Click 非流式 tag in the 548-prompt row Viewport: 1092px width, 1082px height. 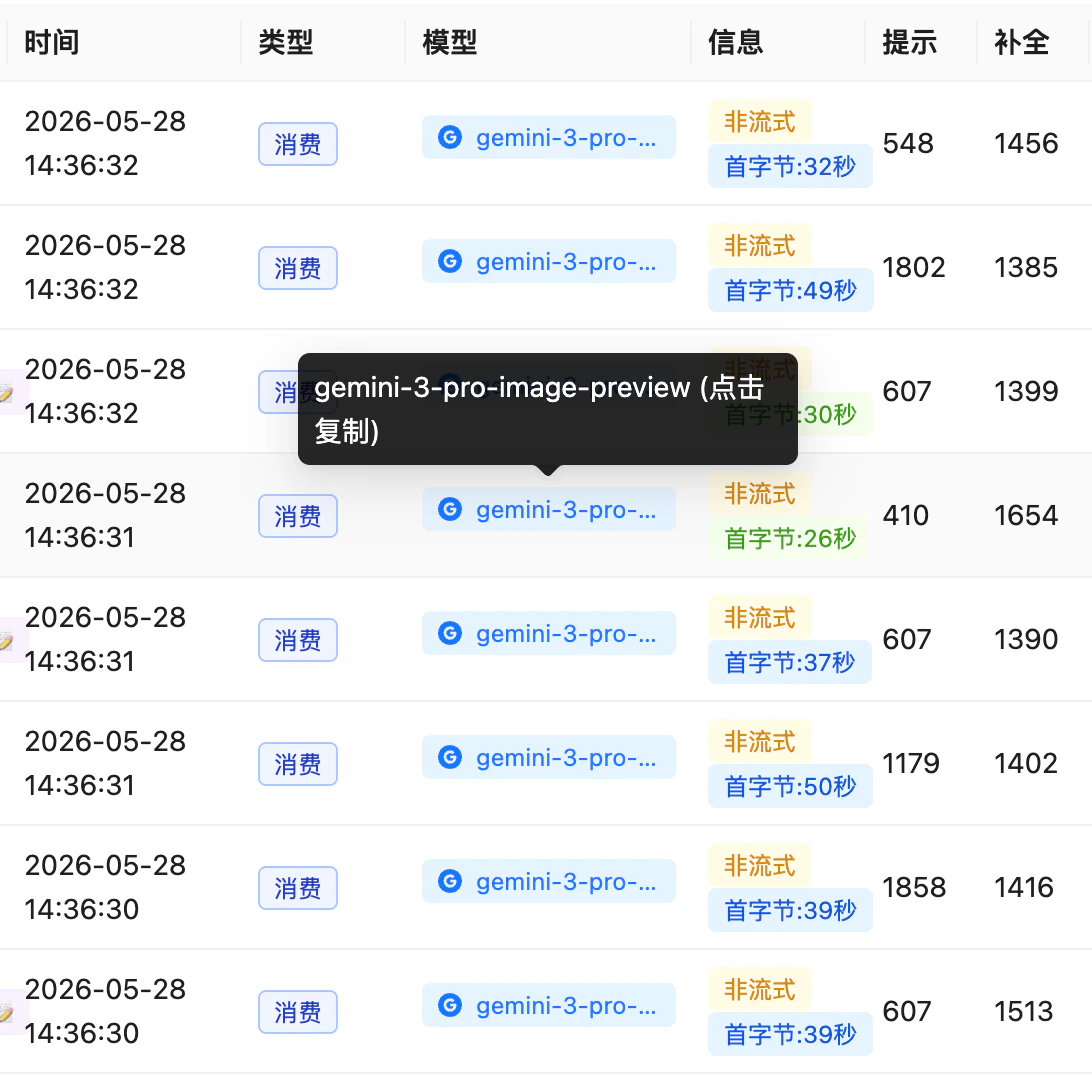click(760, 121)
